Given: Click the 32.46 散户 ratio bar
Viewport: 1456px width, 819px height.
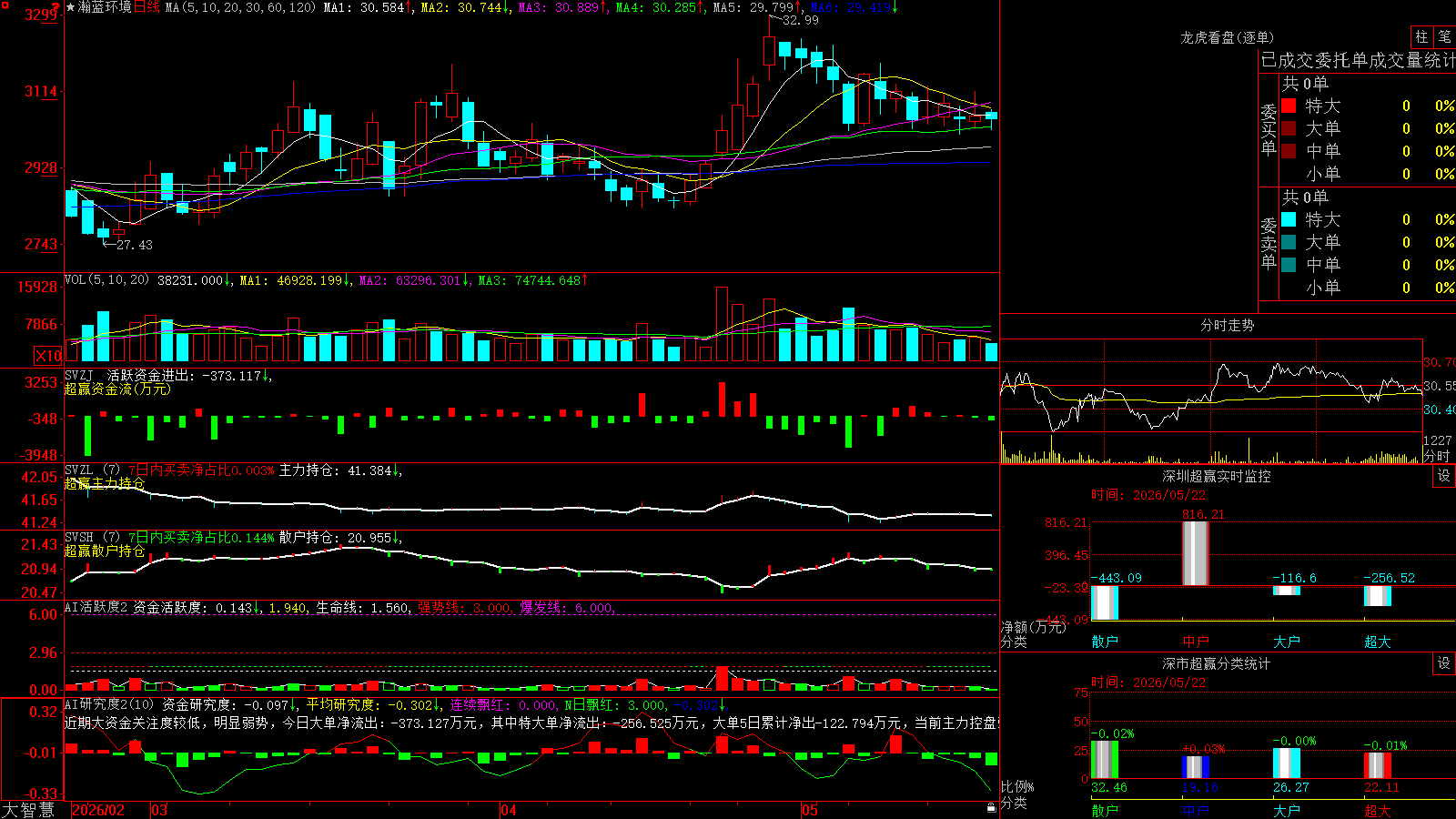Looking at the screenshot, I should [1105, 760].
